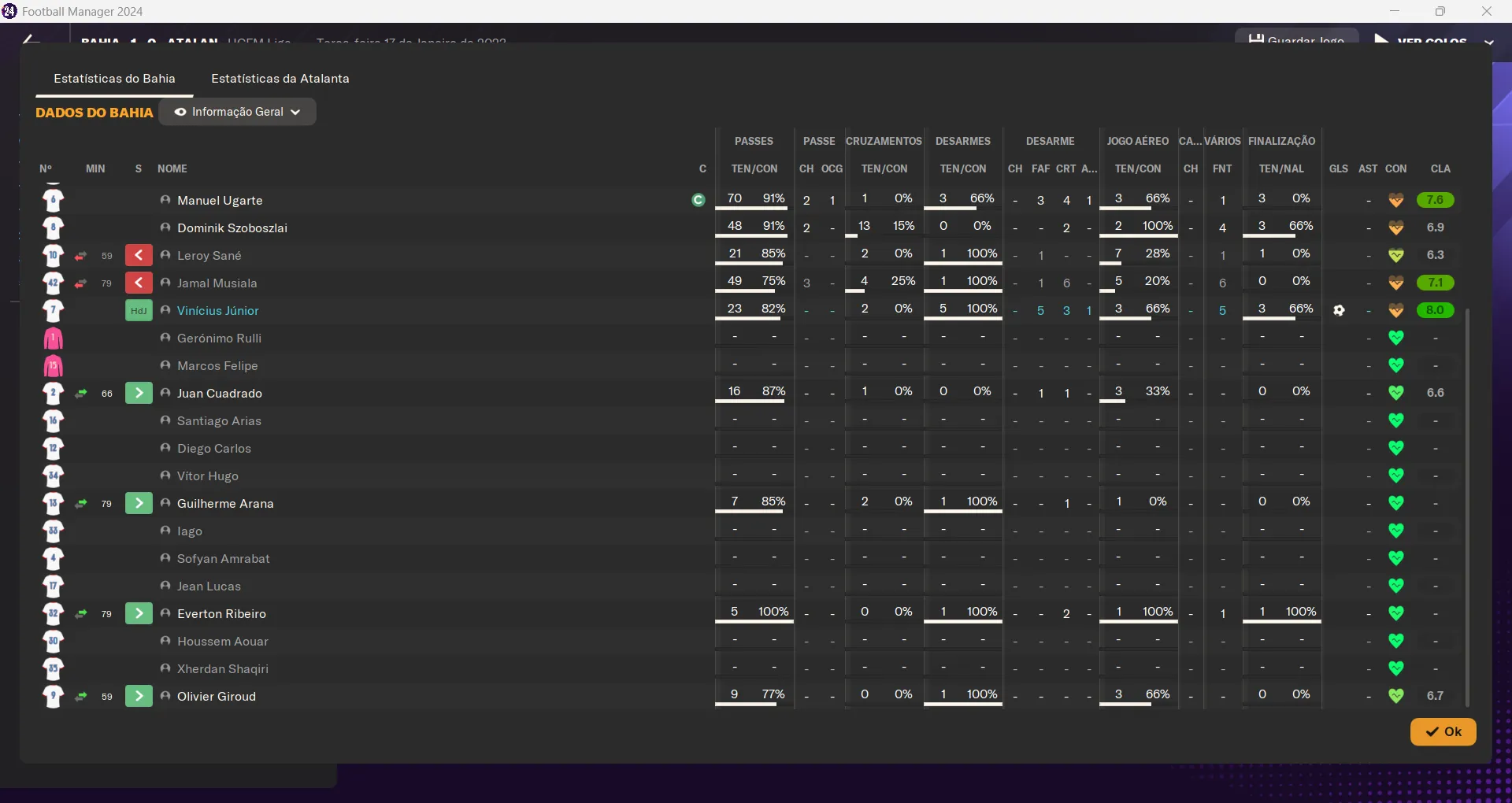The image size is (1512, 803).
Task: Sort by the MIN column header
Action: click(x=95, y=168)
